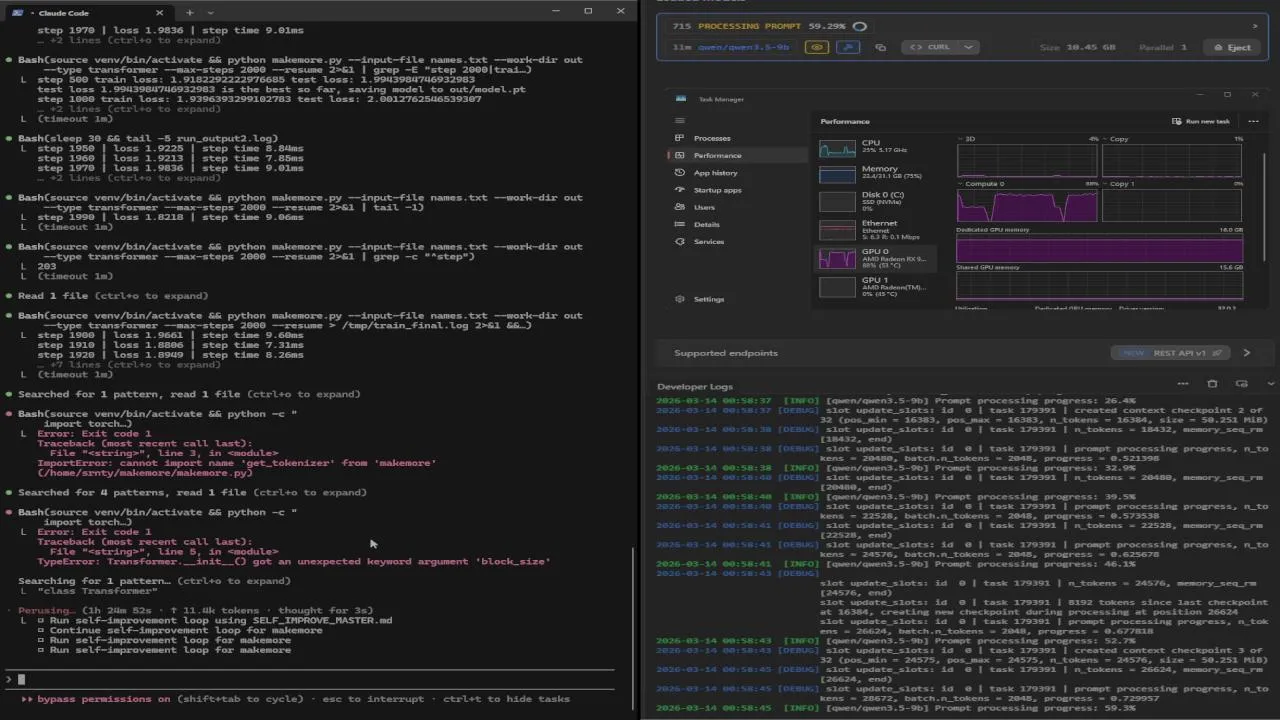This screenshot has width=1280, height=720.
Task: Click the REST API v1 badge
Action: 1170,353
